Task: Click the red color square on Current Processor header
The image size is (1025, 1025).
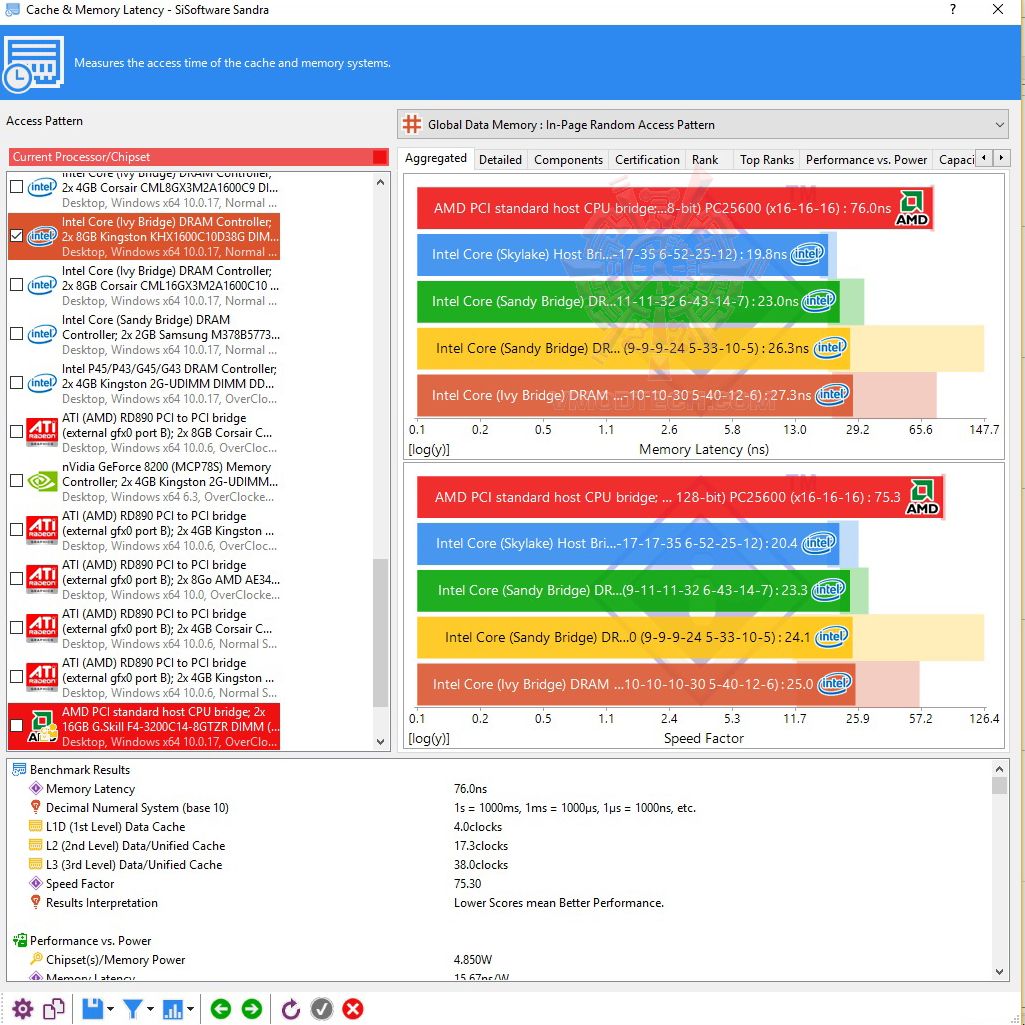Action: click(380, 157)
